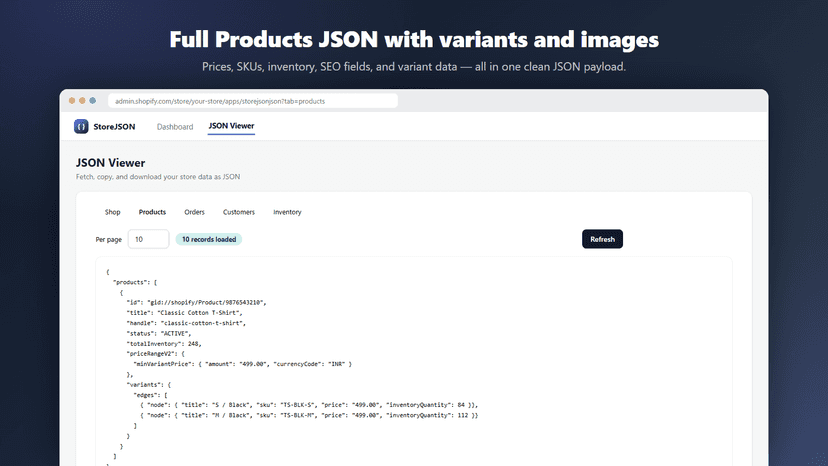
Task: Switch to the Customers data tab
Action: point(239,212)
